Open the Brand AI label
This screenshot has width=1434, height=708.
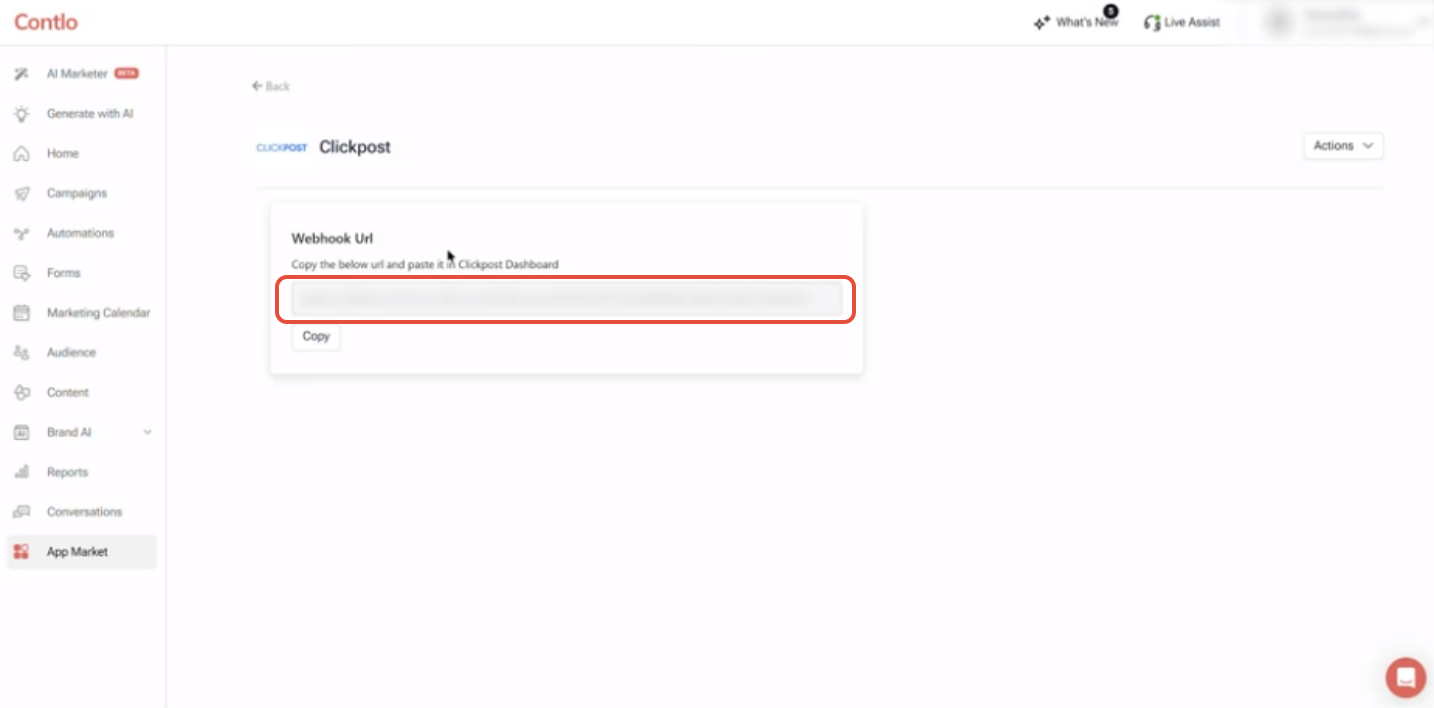69,432
